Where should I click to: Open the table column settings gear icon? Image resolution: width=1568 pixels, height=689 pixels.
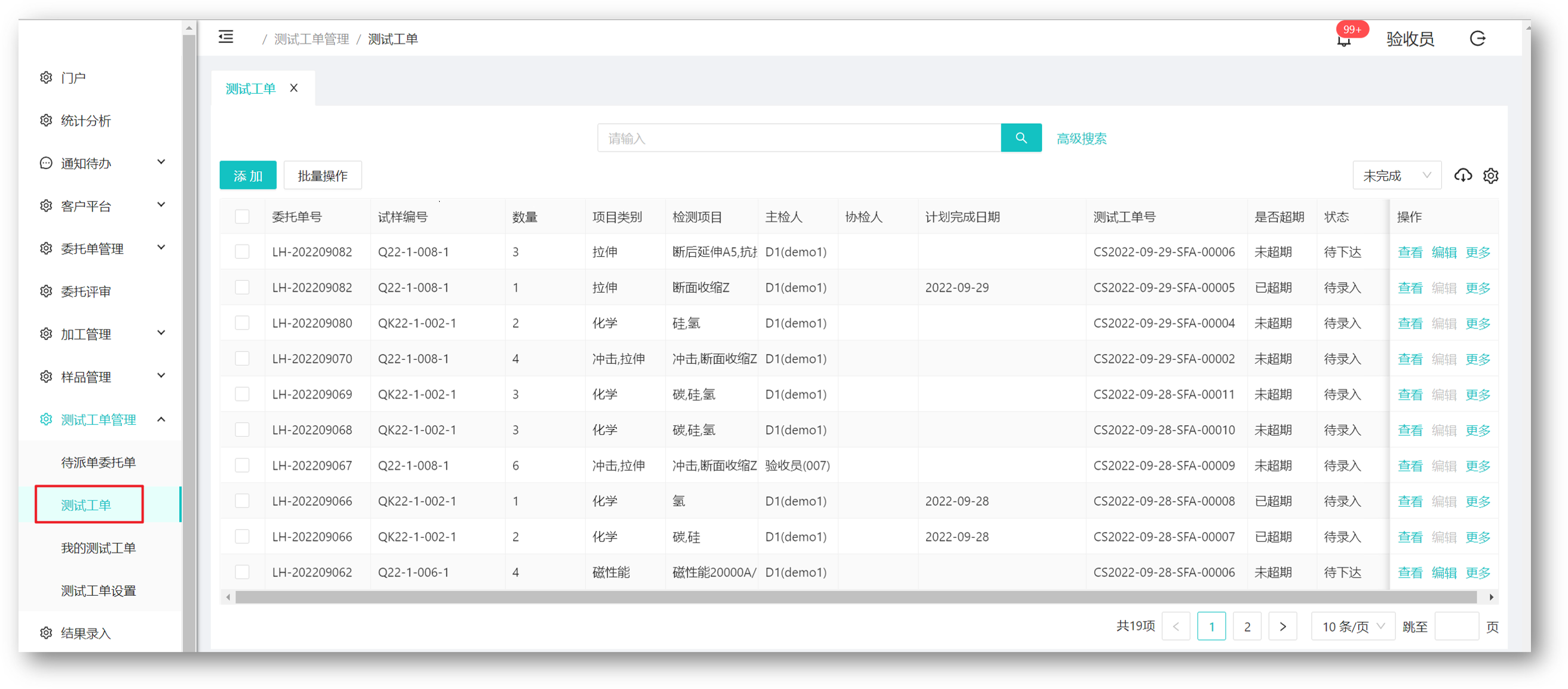pyautogui.click(x=1491, y=176)
